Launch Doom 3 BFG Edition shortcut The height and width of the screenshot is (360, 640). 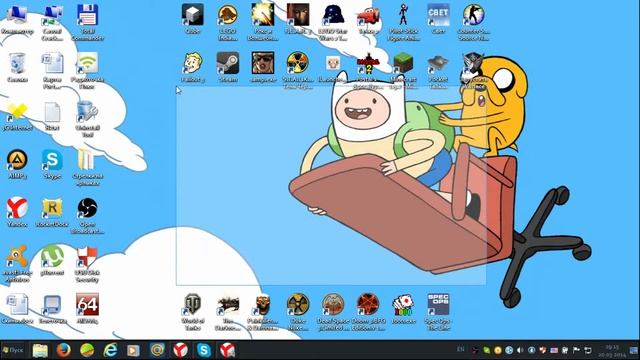(x=368, y=312)
